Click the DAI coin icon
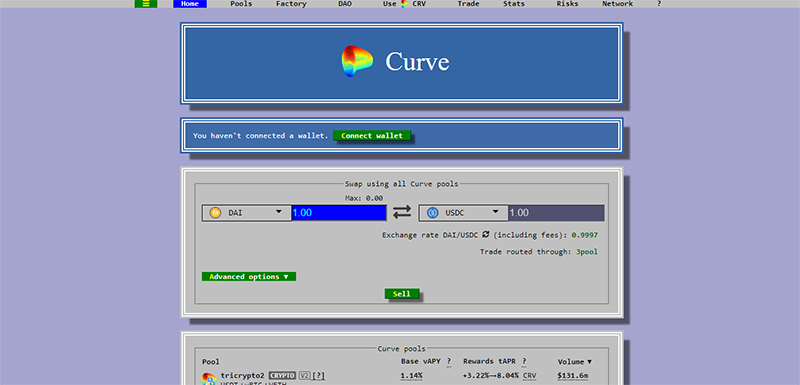 click(215, 213)
